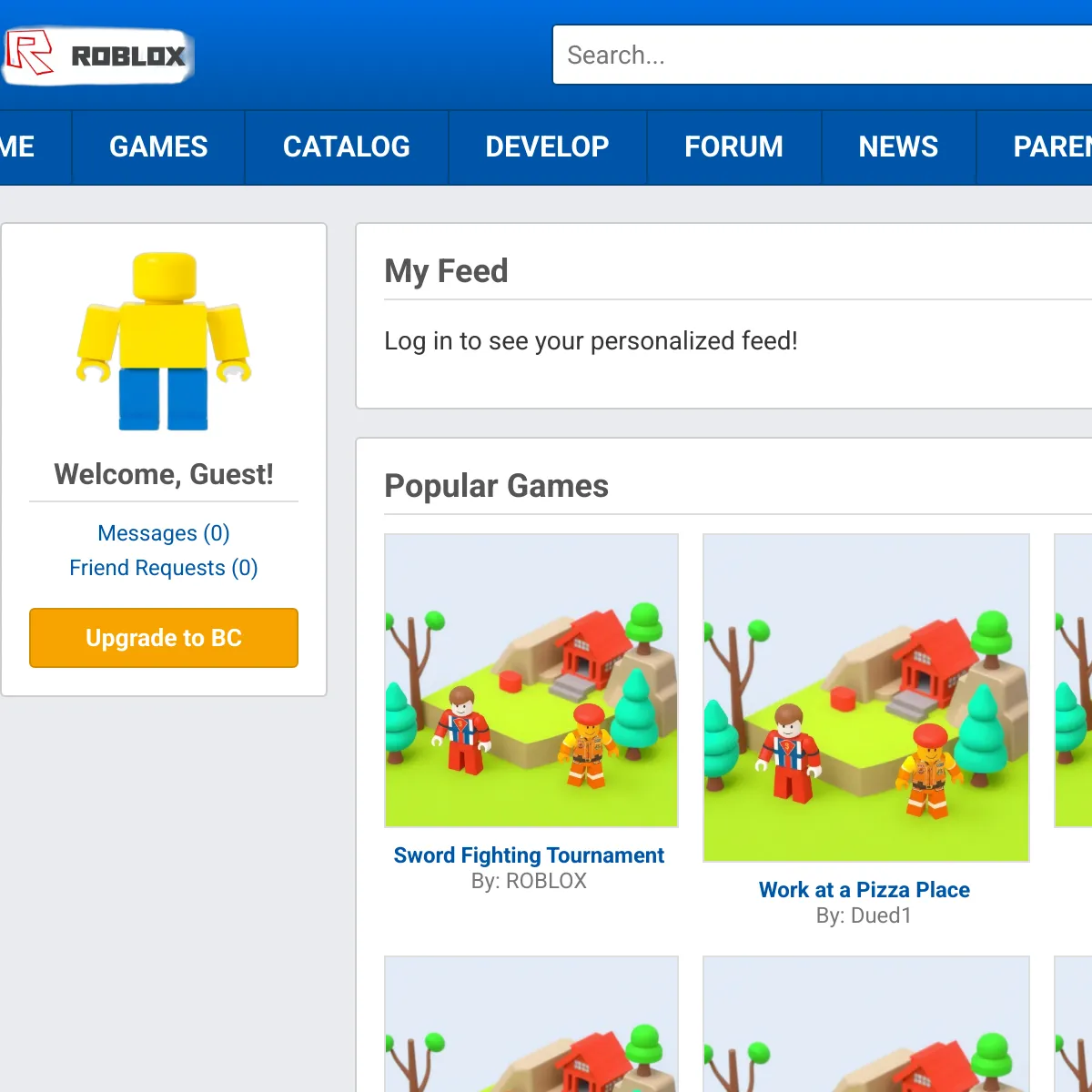This screenshot has height=1092, width=1092.
Task: Click the partially cut-off HOME tab
Action: pyautogui.click(x=35, y=147)
